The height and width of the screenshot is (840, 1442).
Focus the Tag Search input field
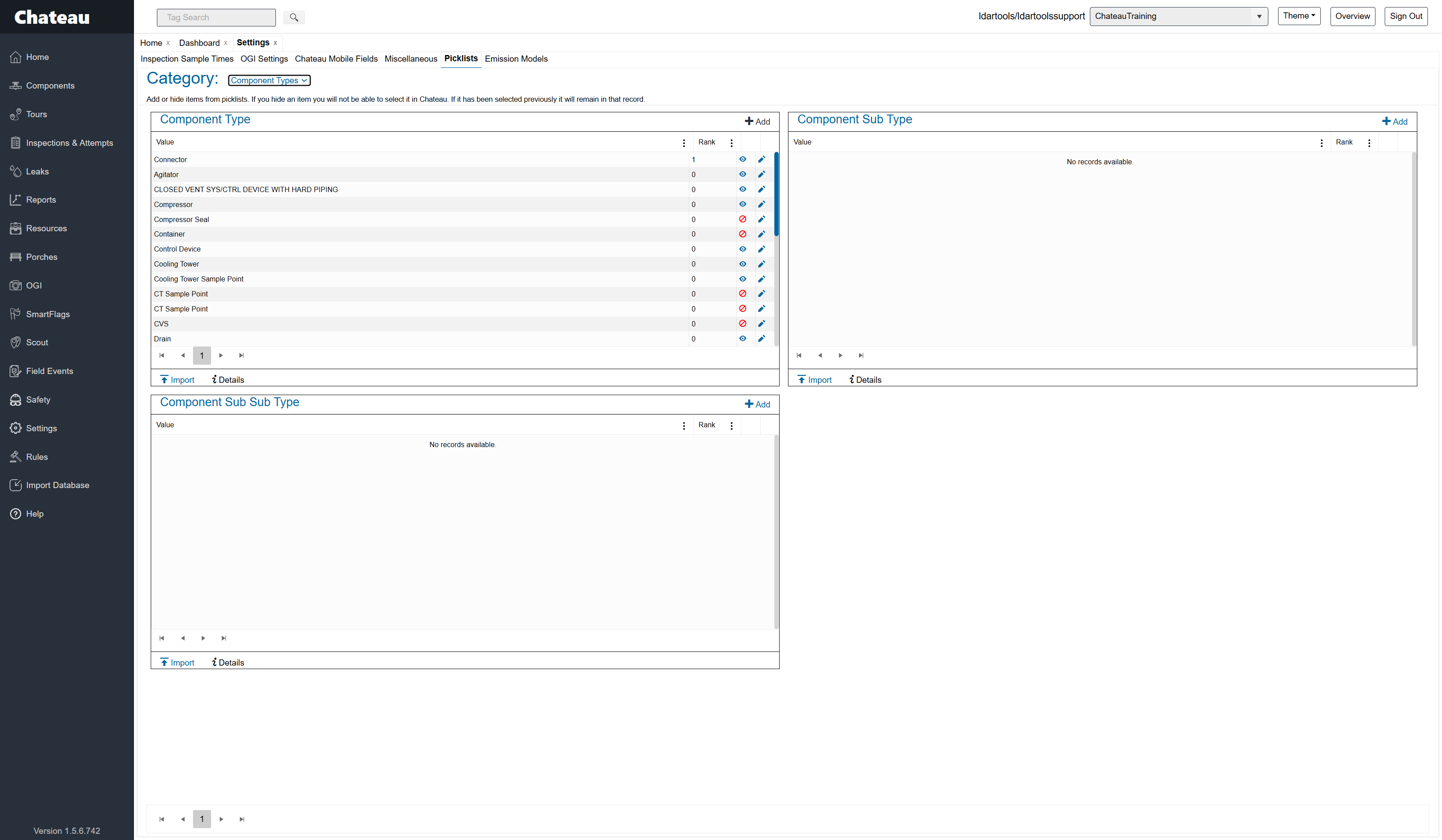pyautogui.click(x=216, y=17)
